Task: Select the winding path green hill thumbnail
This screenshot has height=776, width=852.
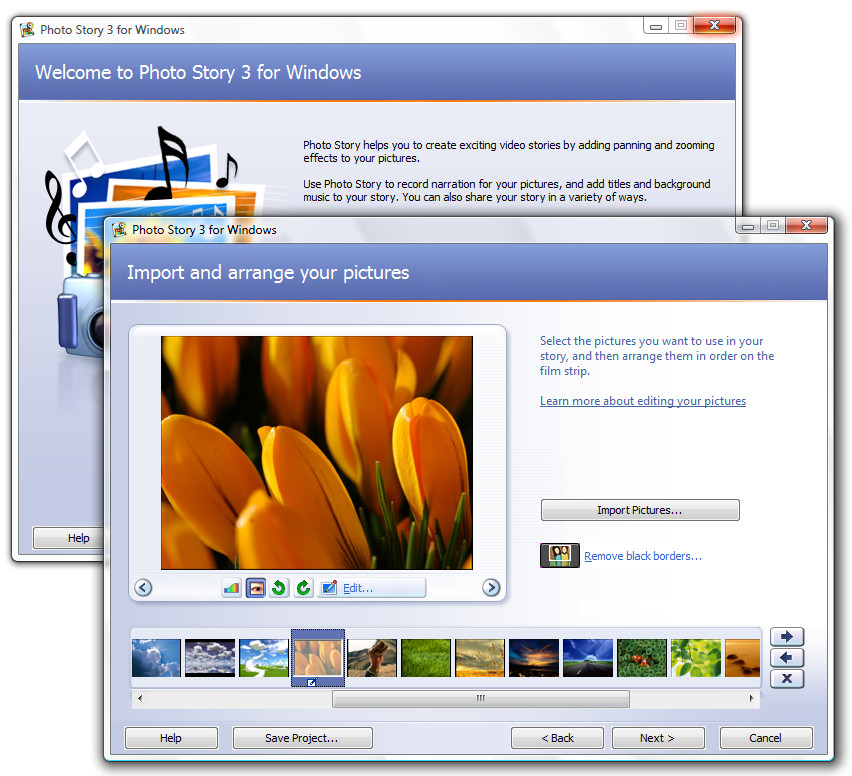Action: [x=264, y=658]
